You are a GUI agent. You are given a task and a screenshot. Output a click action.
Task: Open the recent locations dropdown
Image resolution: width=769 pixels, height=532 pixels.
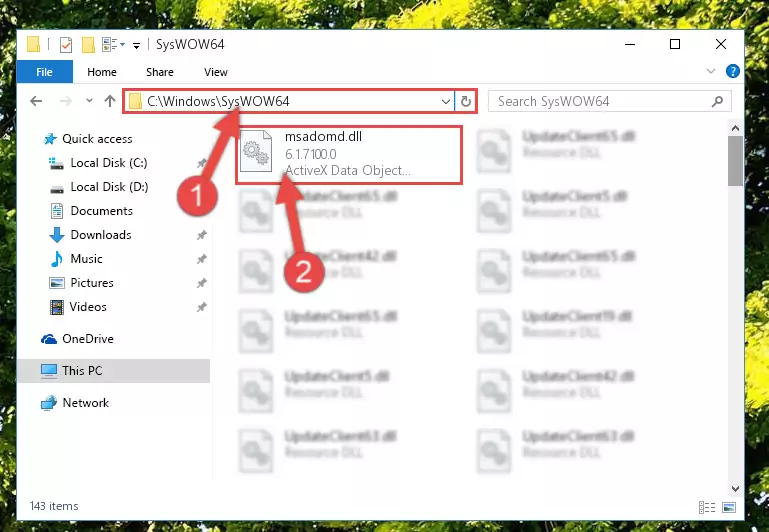pos(89,101)
